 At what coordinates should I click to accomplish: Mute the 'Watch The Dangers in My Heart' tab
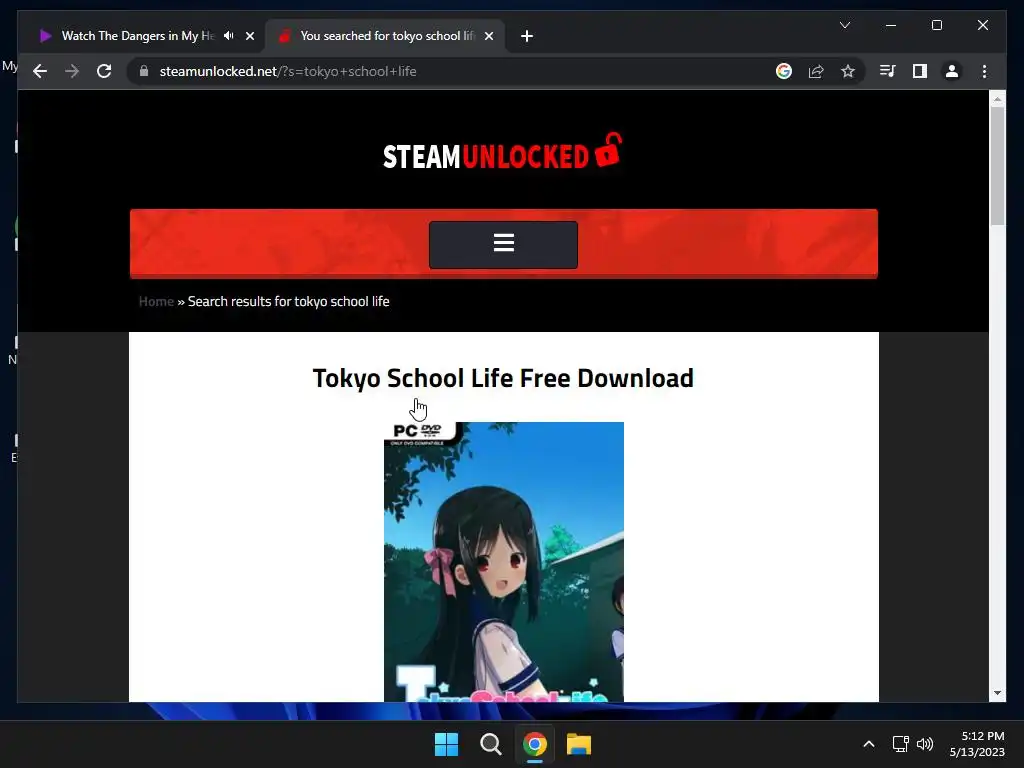pos(229,36)
